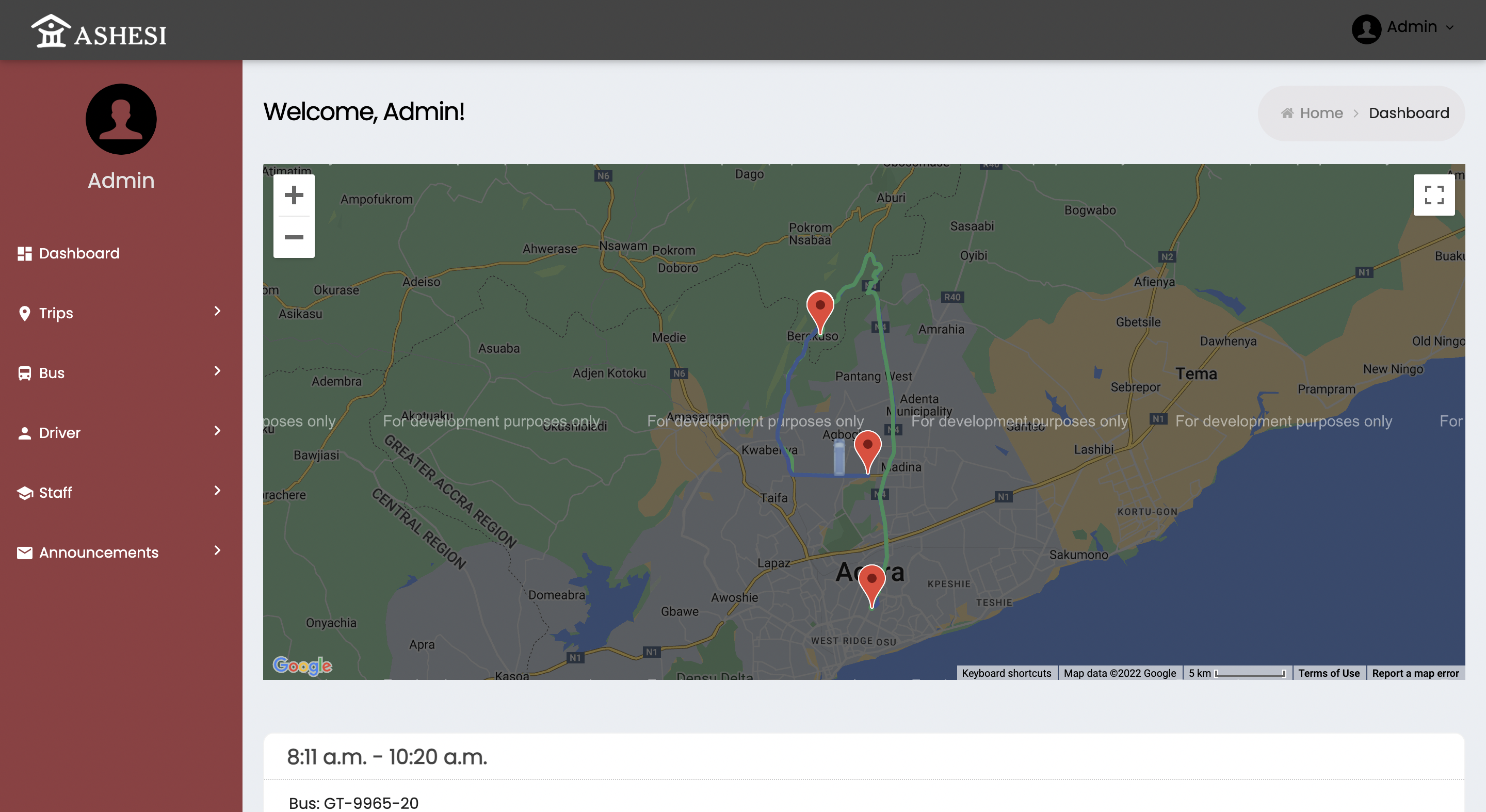Click the Announcements envelope icon

[x=24, y=553]
